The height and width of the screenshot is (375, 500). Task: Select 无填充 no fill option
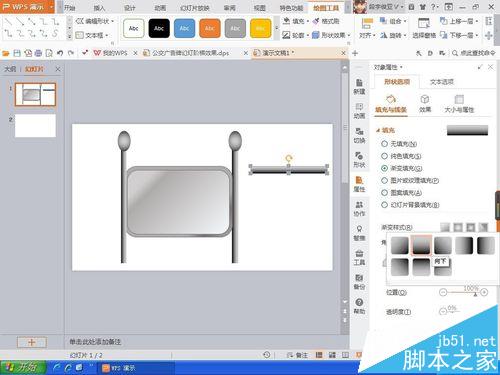(399, 144)
